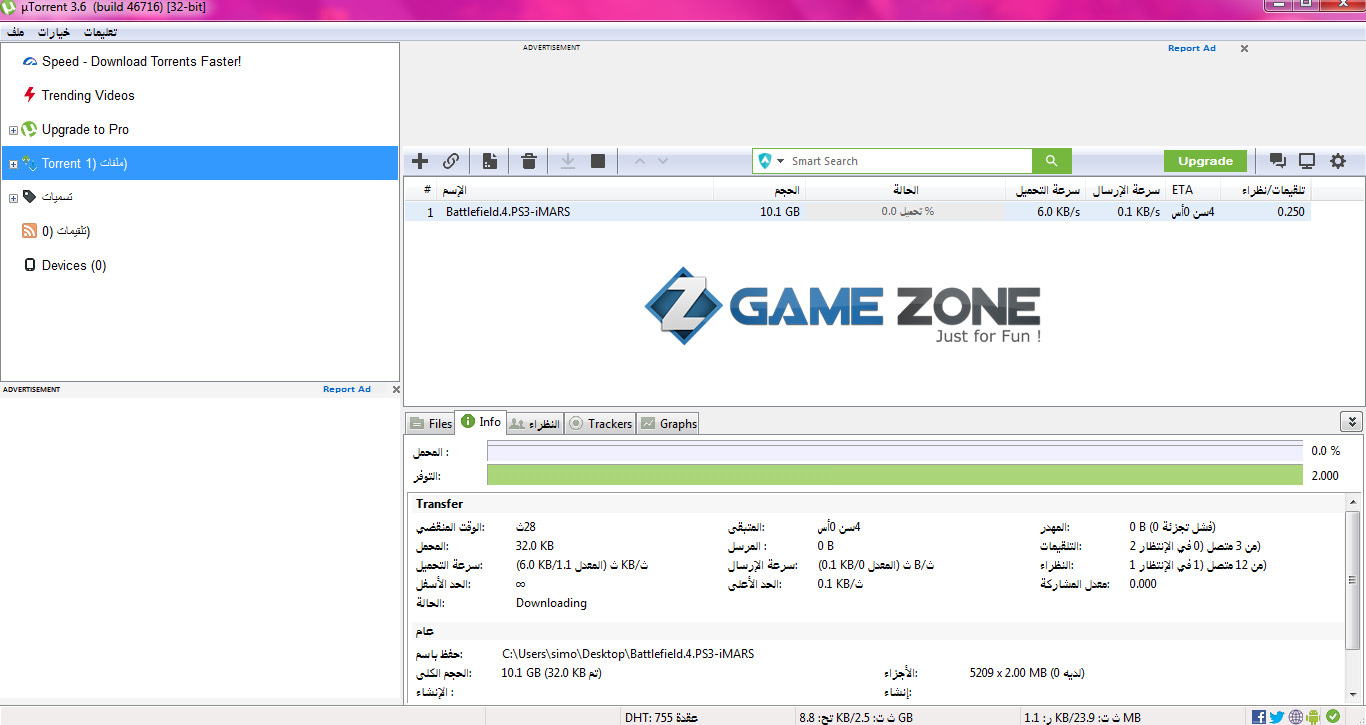The image size is (1366, 725).
Task: Select Torrent (1) sidebar item
Action: 200,163
